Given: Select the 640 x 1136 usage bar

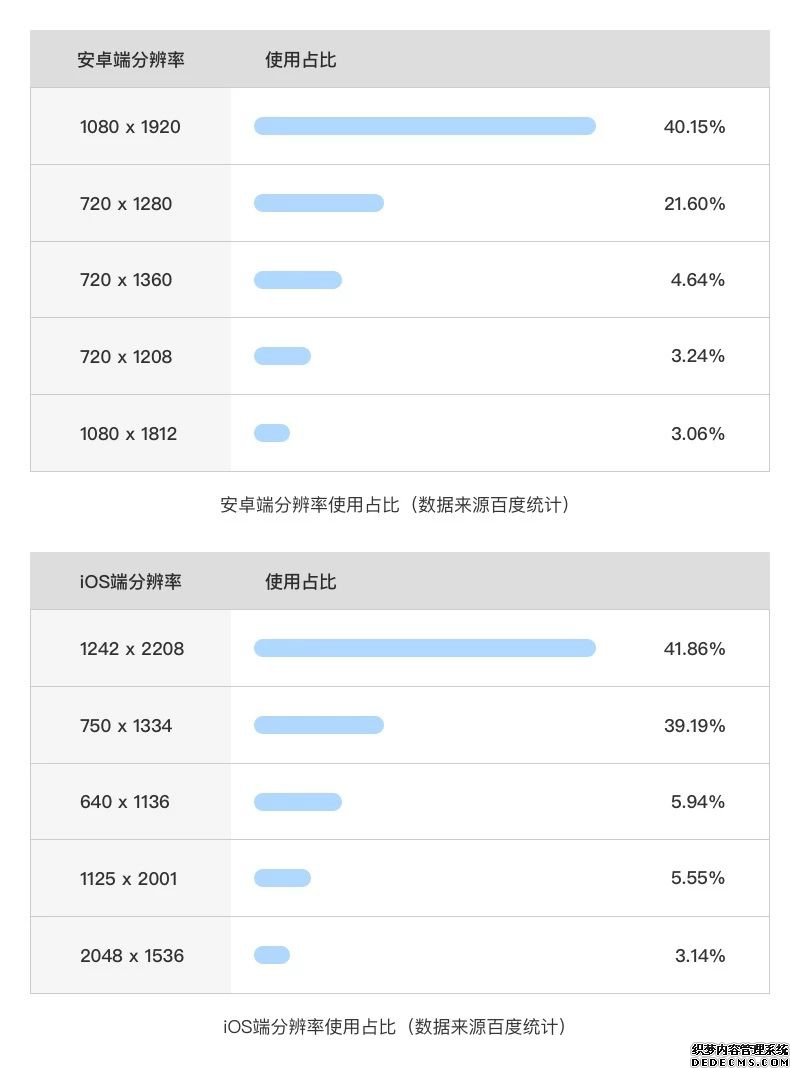Looking at the screenshot, I should [x=297, y=802].
